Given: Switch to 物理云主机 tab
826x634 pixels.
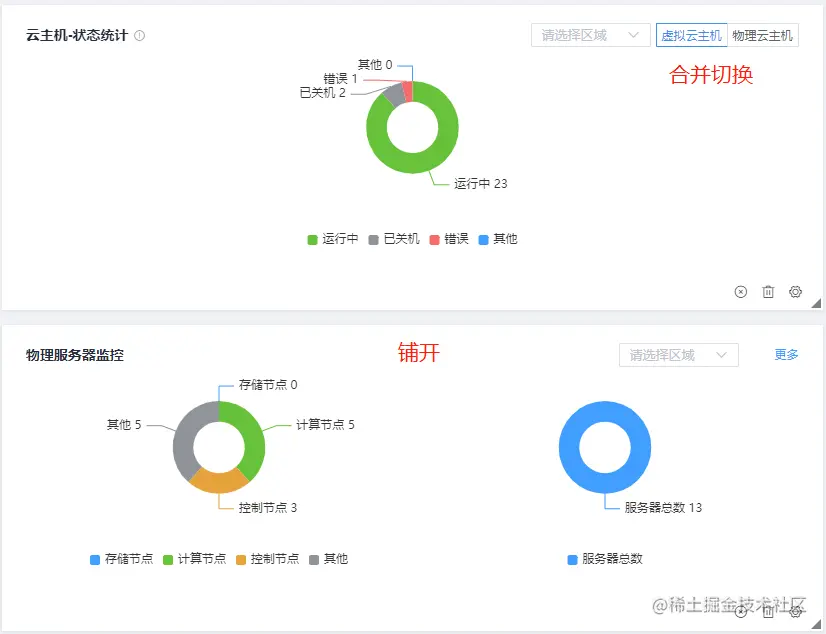Looking at the screenshot, I should click(763, 35).
